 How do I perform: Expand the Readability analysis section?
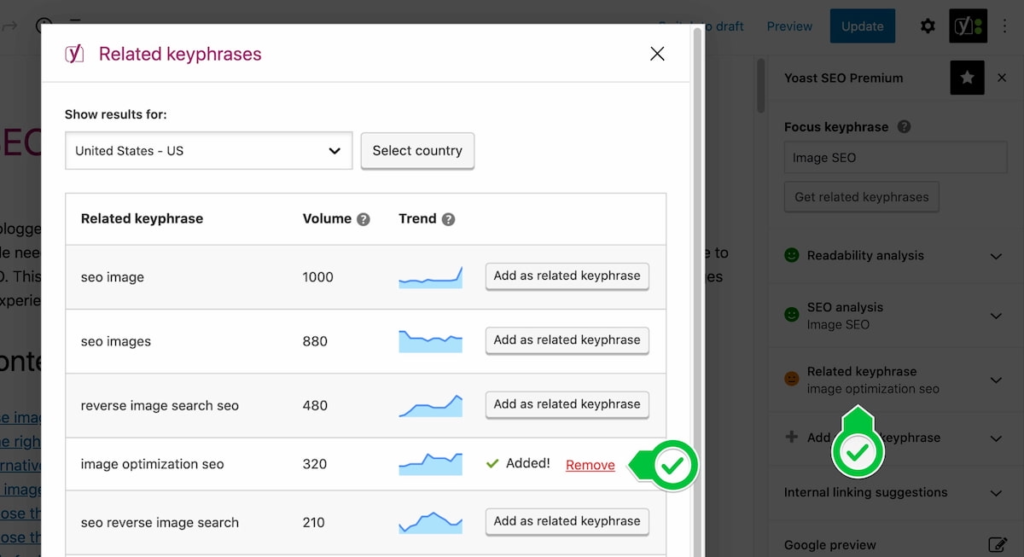995,256
